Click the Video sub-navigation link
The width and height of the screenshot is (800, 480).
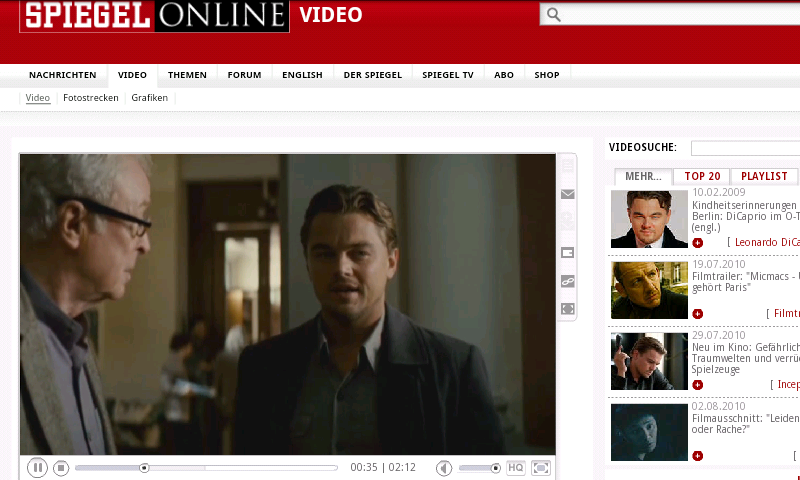point(38,97)
